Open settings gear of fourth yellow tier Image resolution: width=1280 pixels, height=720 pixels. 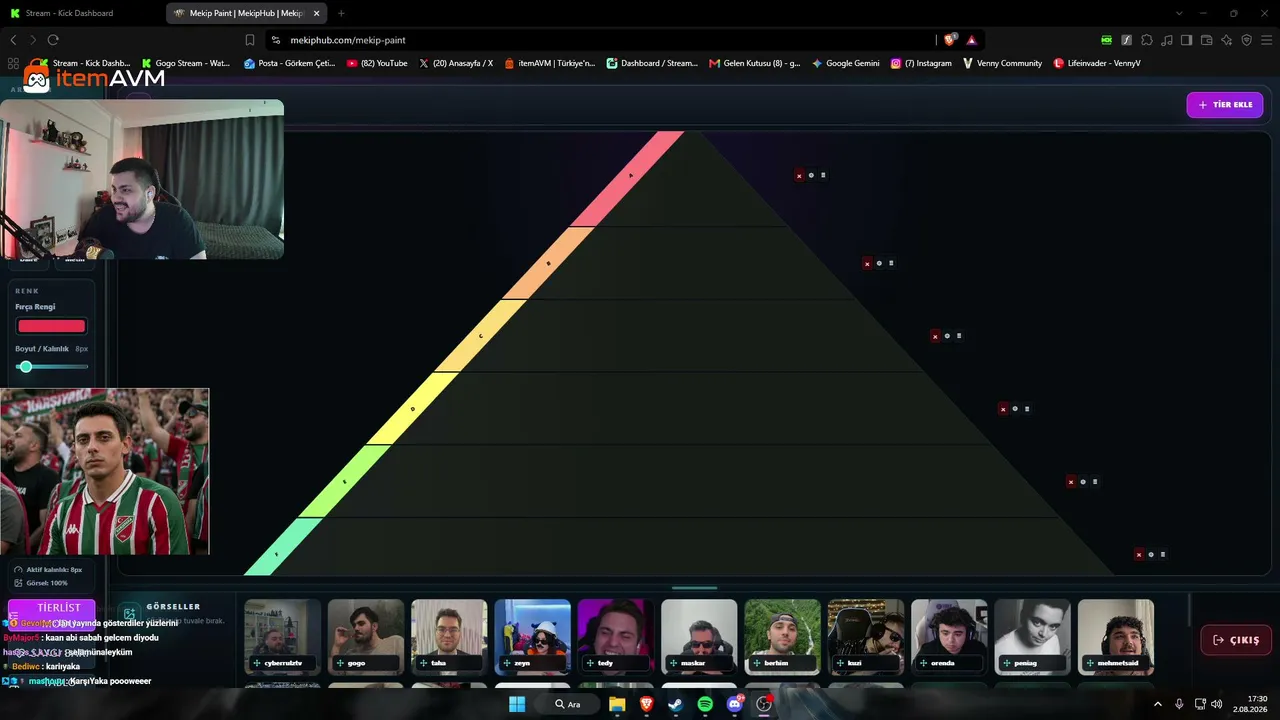(1015, 409)
